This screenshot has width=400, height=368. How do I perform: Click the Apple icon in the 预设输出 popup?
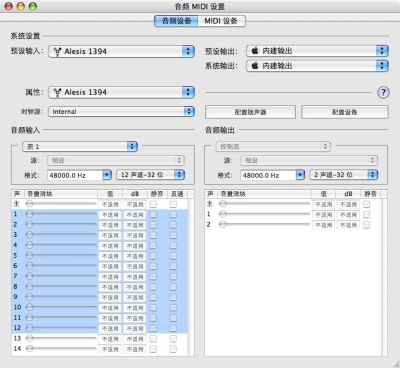(x=255, y=51)
